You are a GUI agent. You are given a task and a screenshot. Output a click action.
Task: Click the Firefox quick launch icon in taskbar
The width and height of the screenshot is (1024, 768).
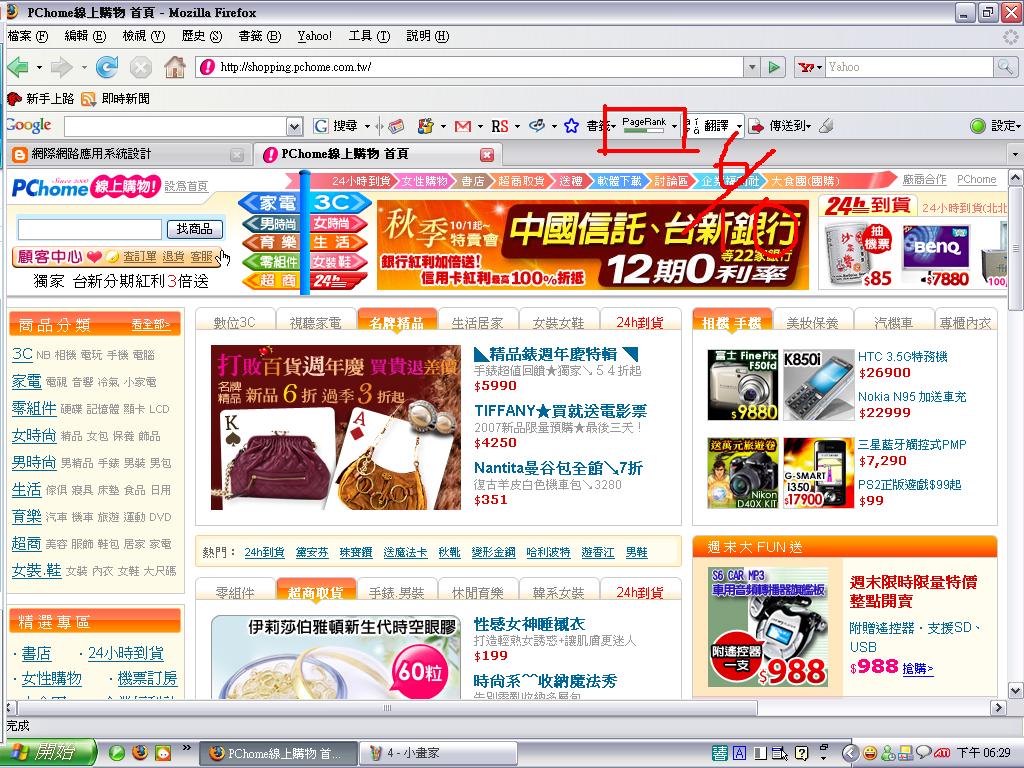(x=139, y=752)
